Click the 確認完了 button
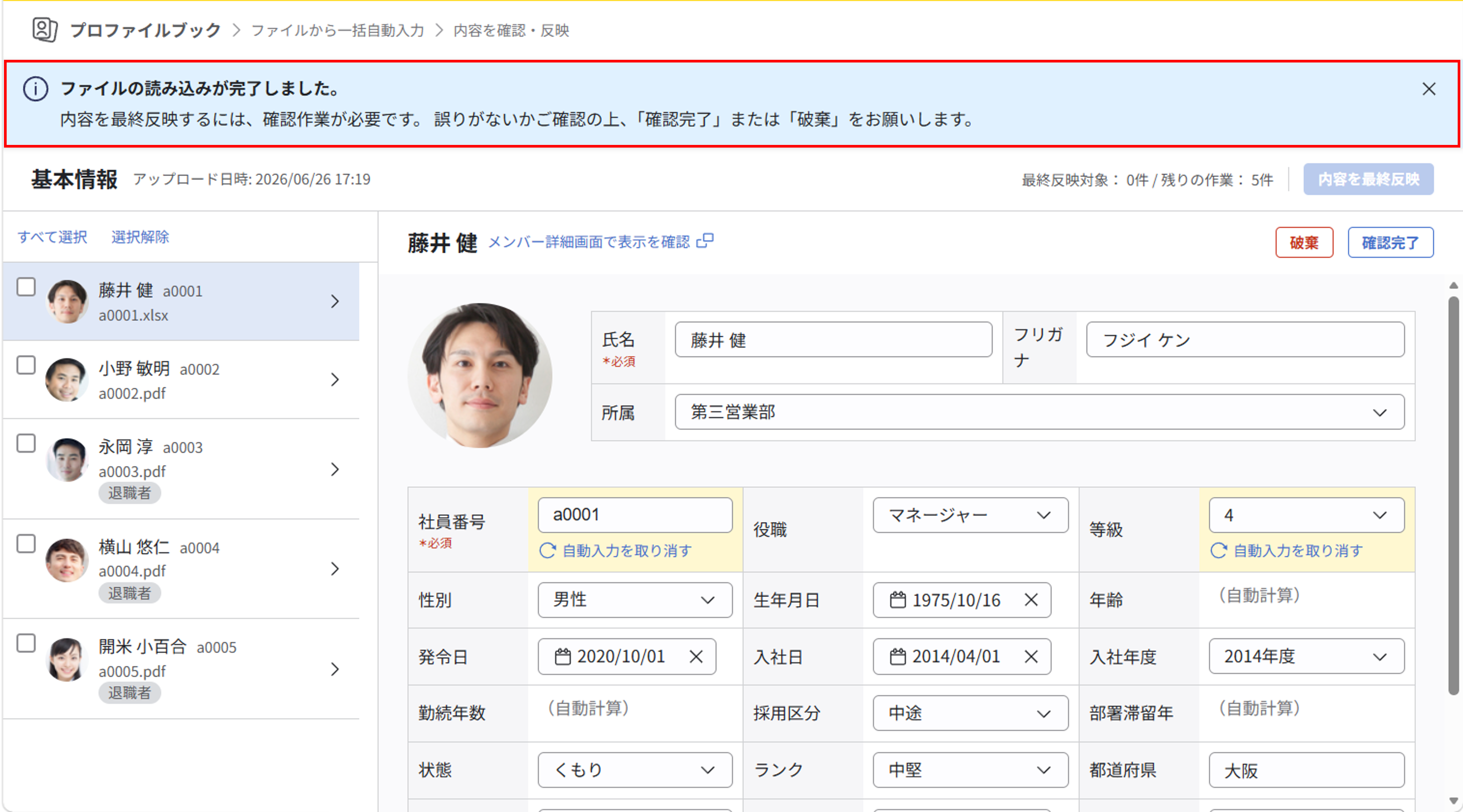 coord(1390,242)
